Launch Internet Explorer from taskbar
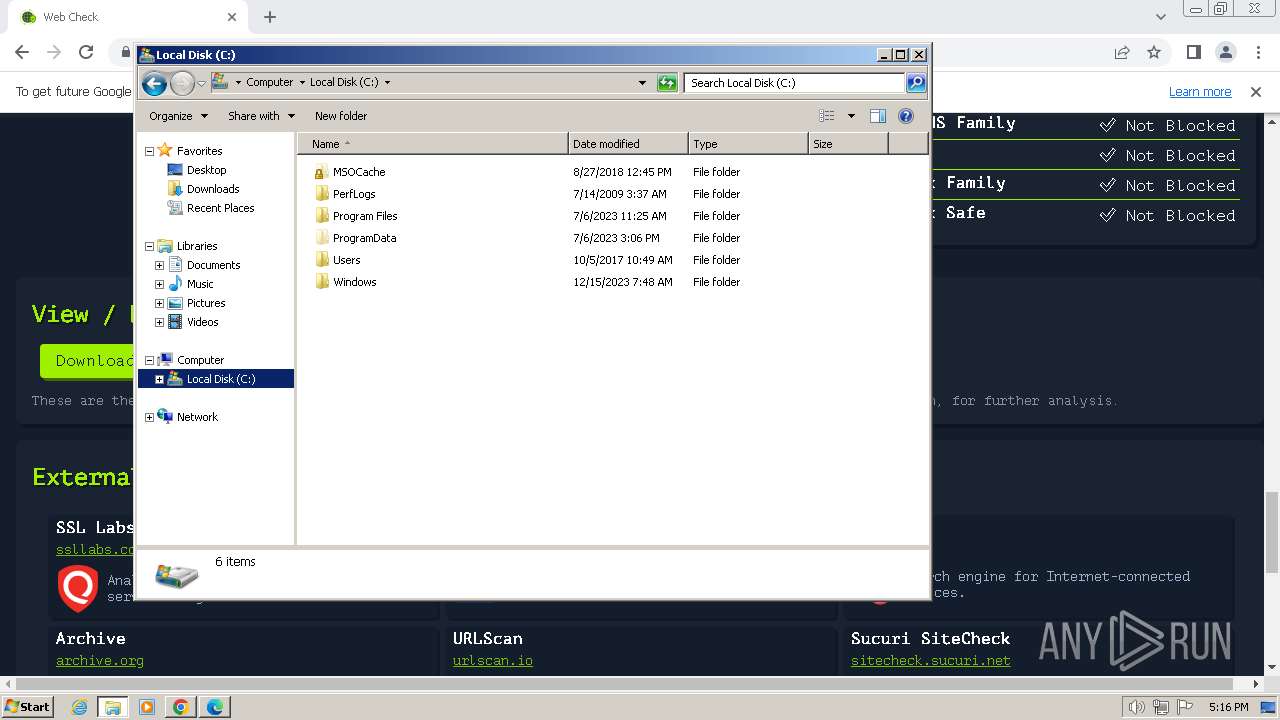The image size is (1280, 720). tap(79, 707)
